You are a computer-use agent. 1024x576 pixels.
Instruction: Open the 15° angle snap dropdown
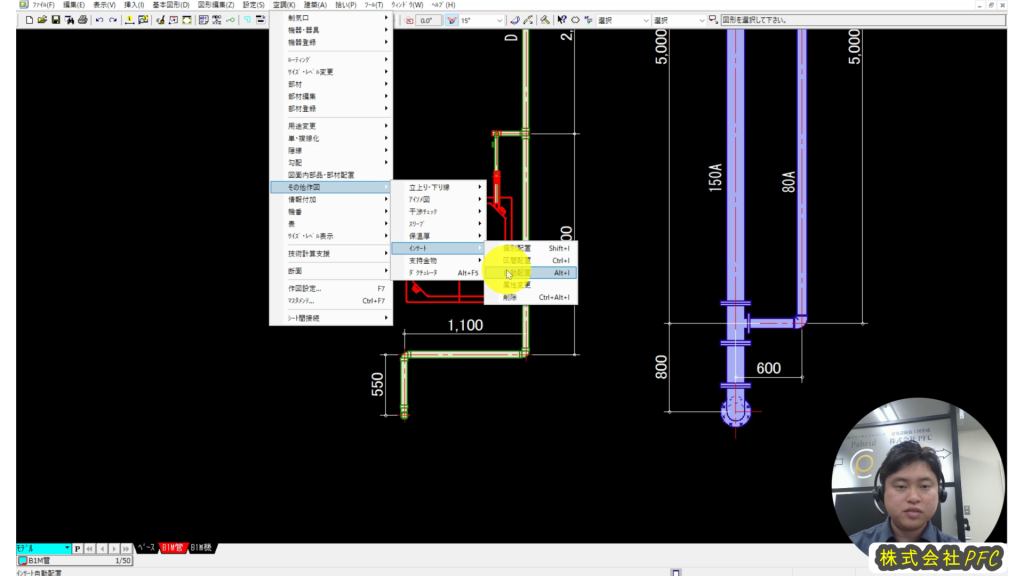pyautogui.click(x=499, y=20)
